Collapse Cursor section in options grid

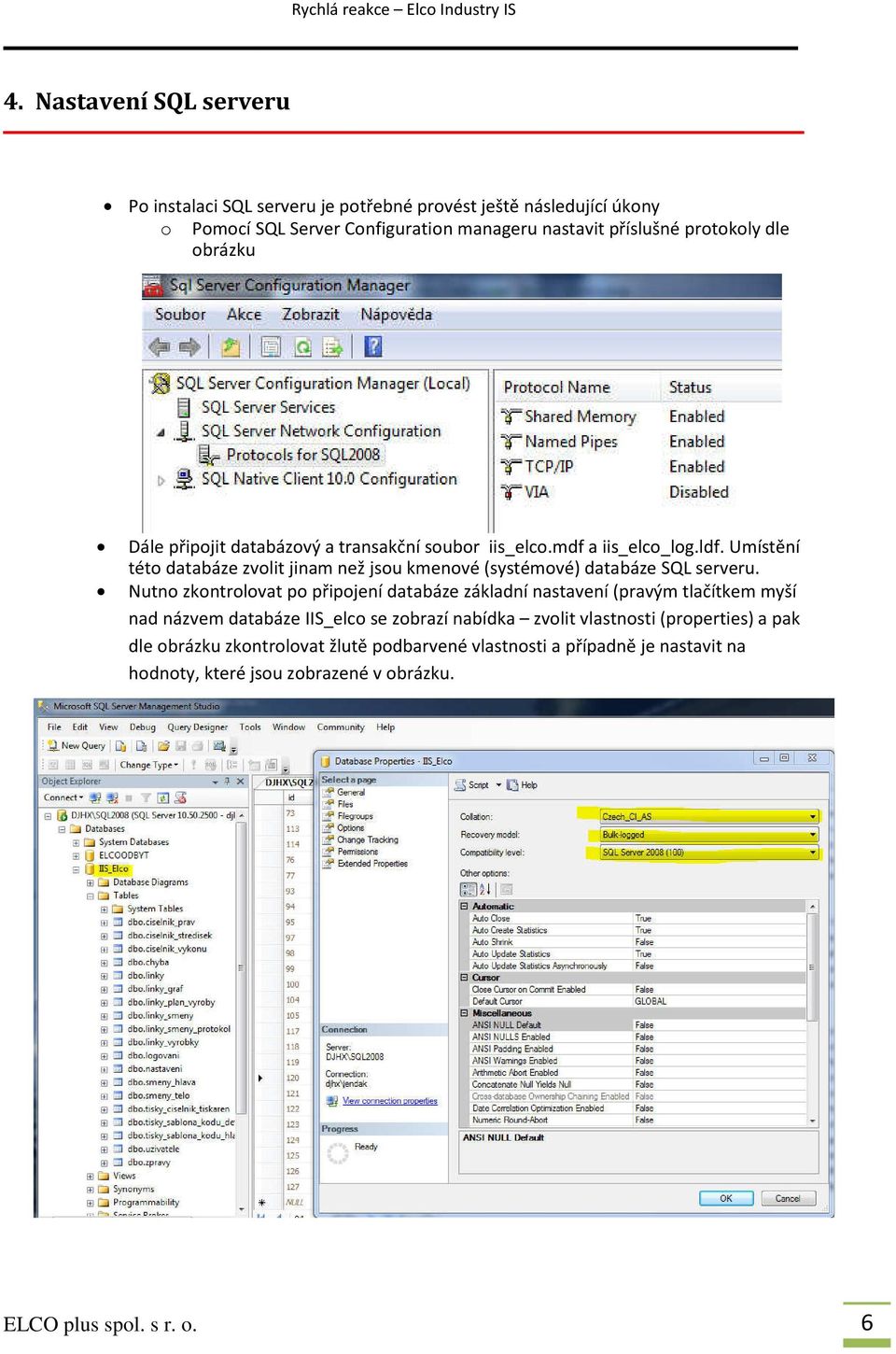[x=465, y=978]
